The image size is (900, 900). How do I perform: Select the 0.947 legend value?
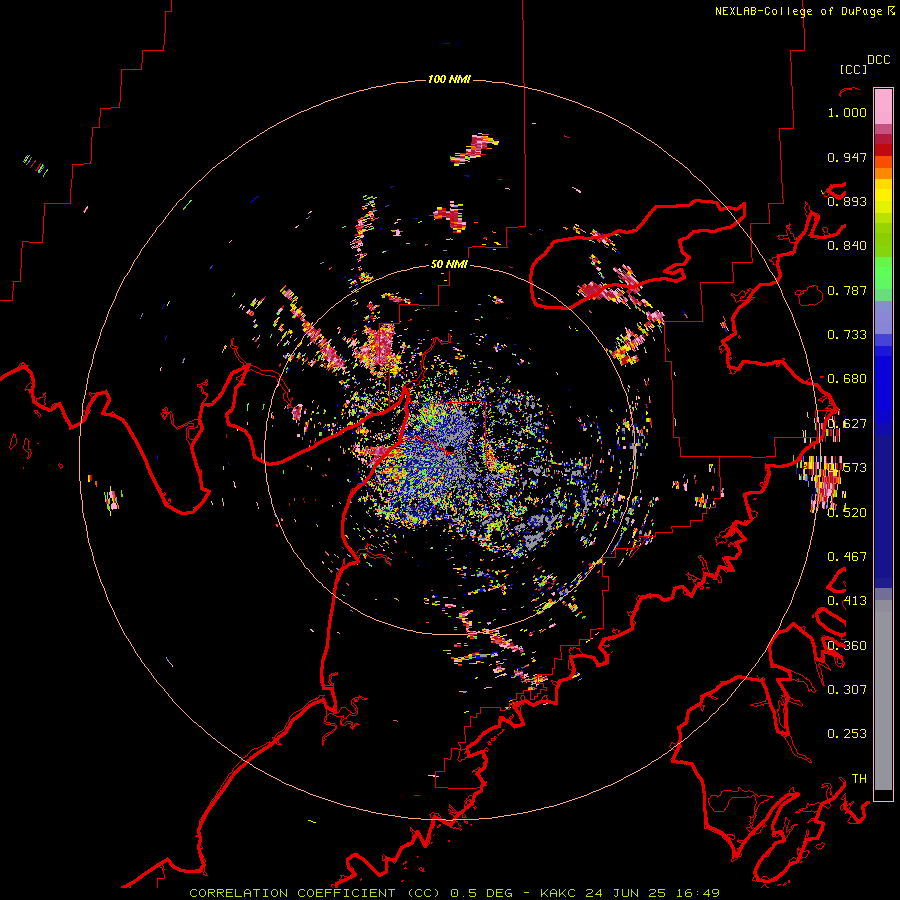[847, 157]
